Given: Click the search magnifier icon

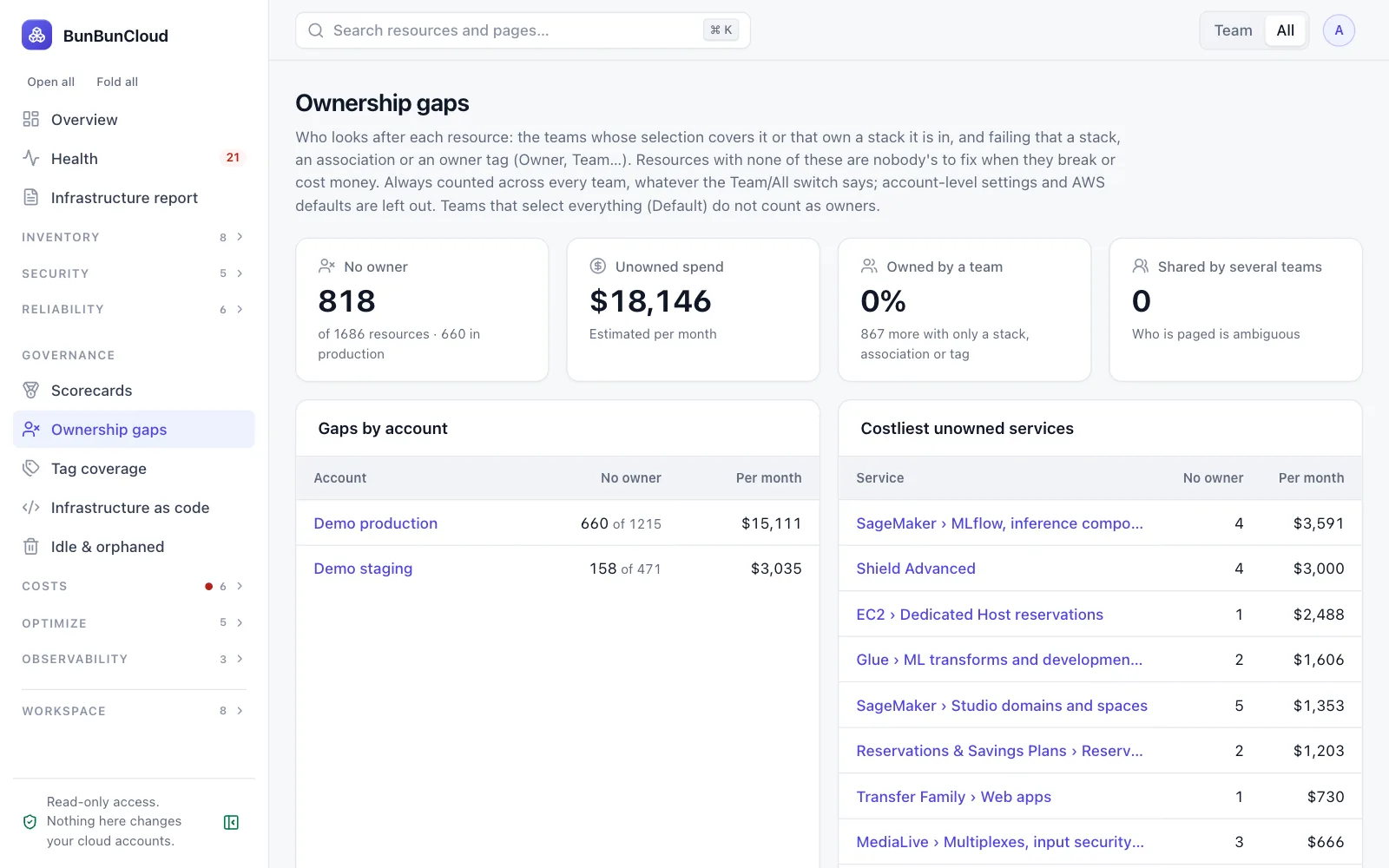Looking at the screenshot, I should [316, 30].
